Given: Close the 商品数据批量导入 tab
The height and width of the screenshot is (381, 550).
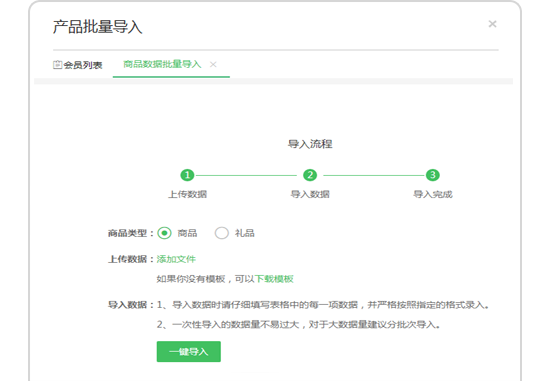Looking at the screenshot, I should tap(213, 65).
